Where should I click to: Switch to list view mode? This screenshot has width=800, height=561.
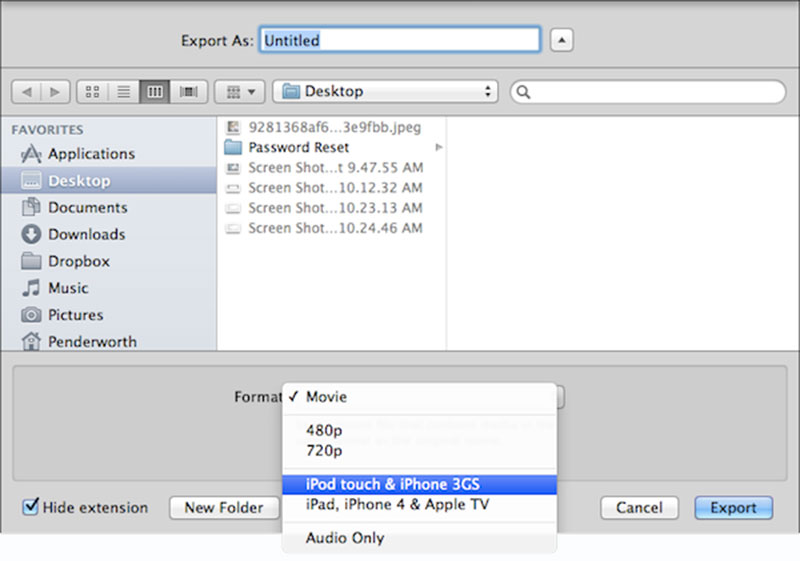pos(124,92)
